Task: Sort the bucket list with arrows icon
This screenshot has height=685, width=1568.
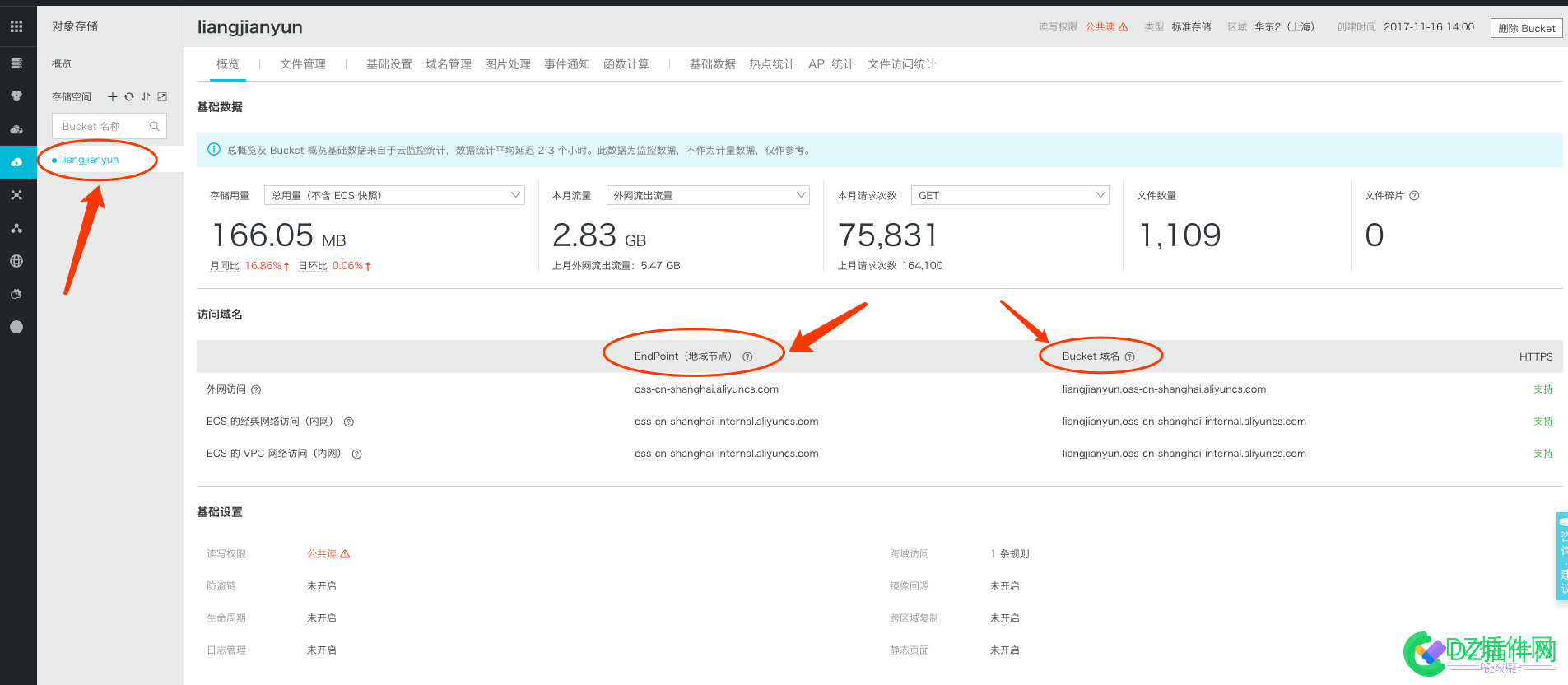Action: coord(146,96)
